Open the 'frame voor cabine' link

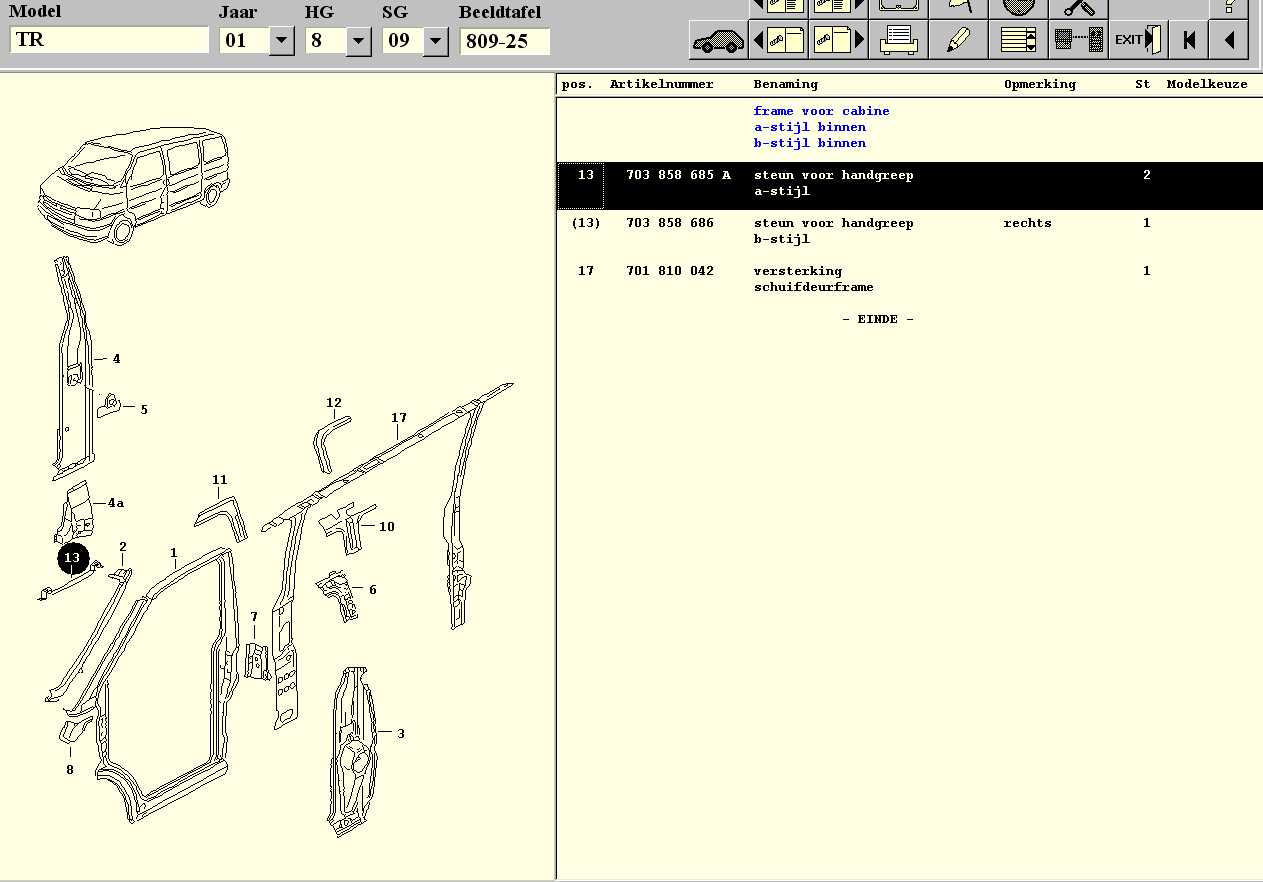click(x=821, y=111)
